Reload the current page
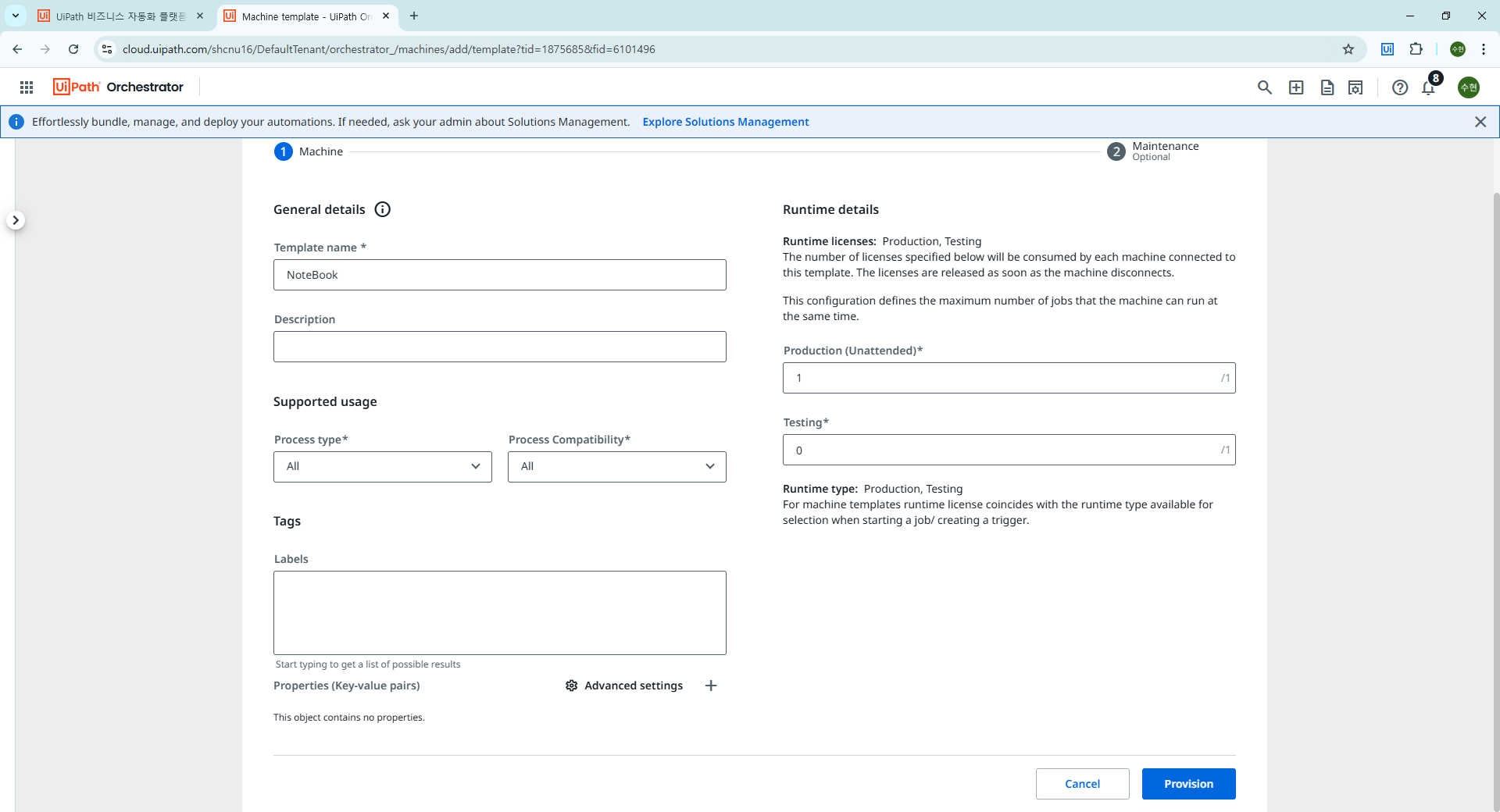The height and width of the screenshot is (812, 1500). click(73, 49)
